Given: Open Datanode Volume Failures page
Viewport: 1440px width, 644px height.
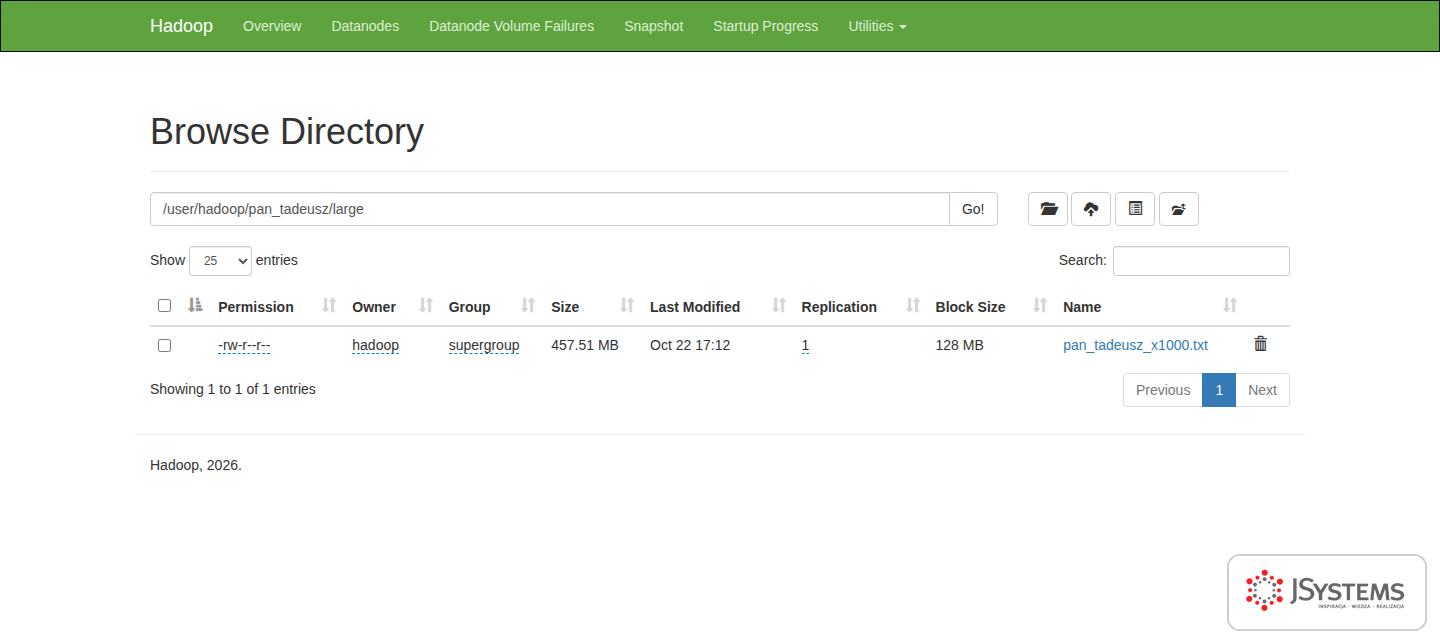Looking at the screenshot, I should point(511,26).
